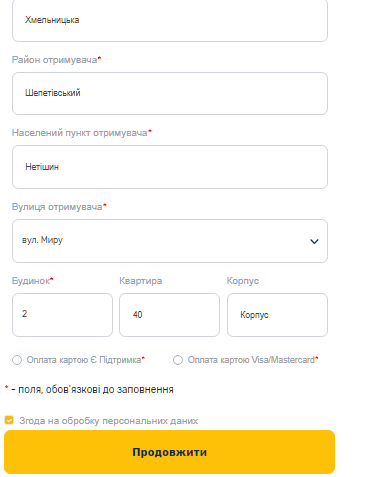This screenshot has width=366, height=477.
Task: Click the Згода на обробку персональних даних text
Action: (109, 421)
